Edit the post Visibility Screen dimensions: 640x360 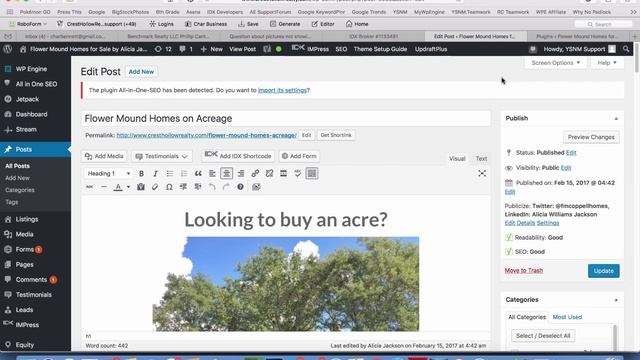click(x=566, y=168)
